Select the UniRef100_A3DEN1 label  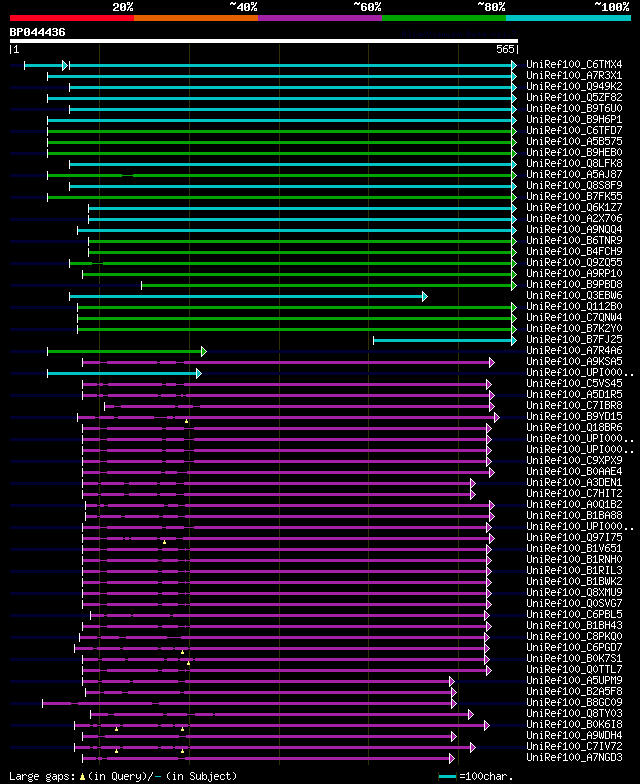574,482
